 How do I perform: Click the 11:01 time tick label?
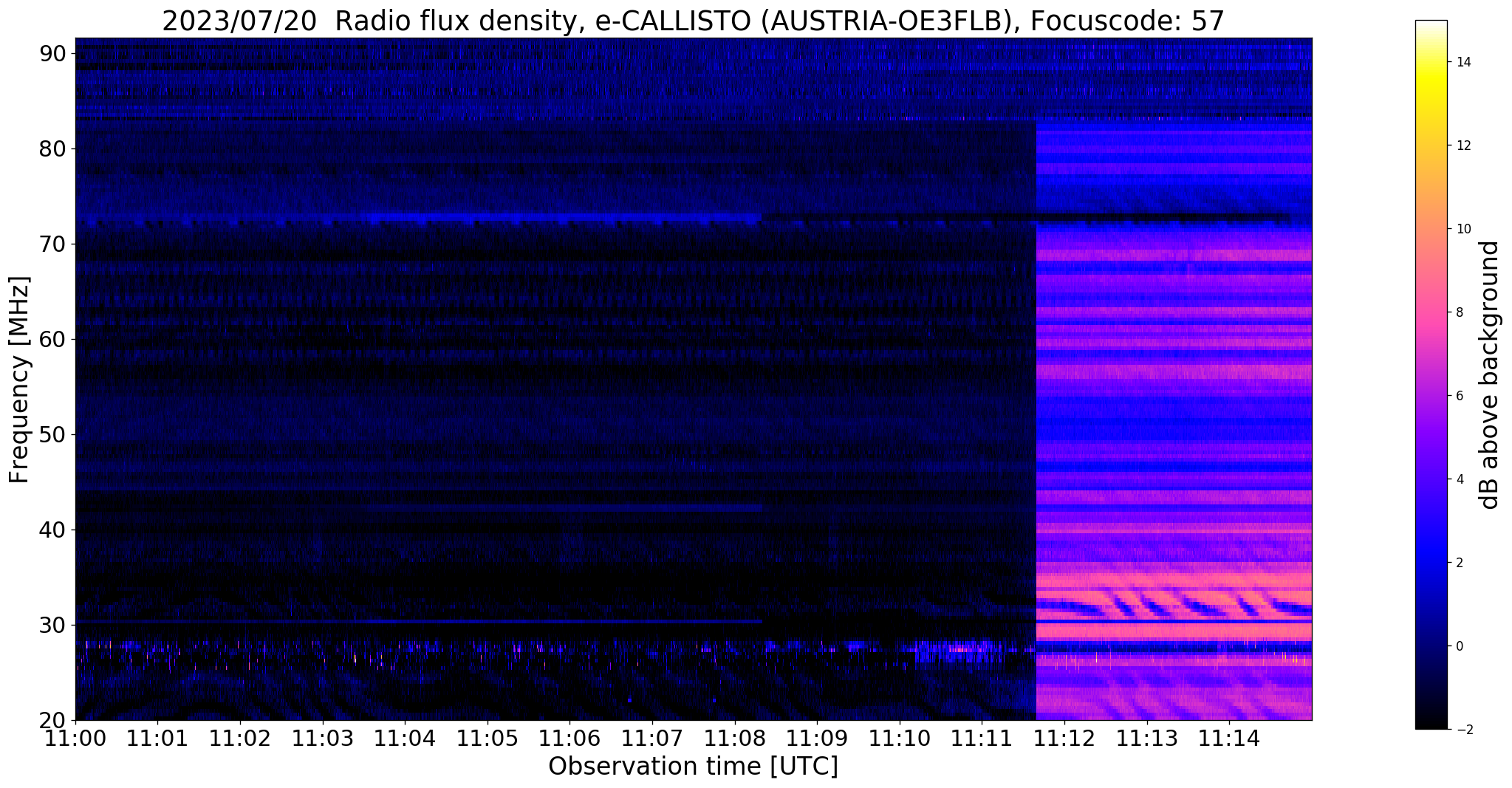coord(157,737)
